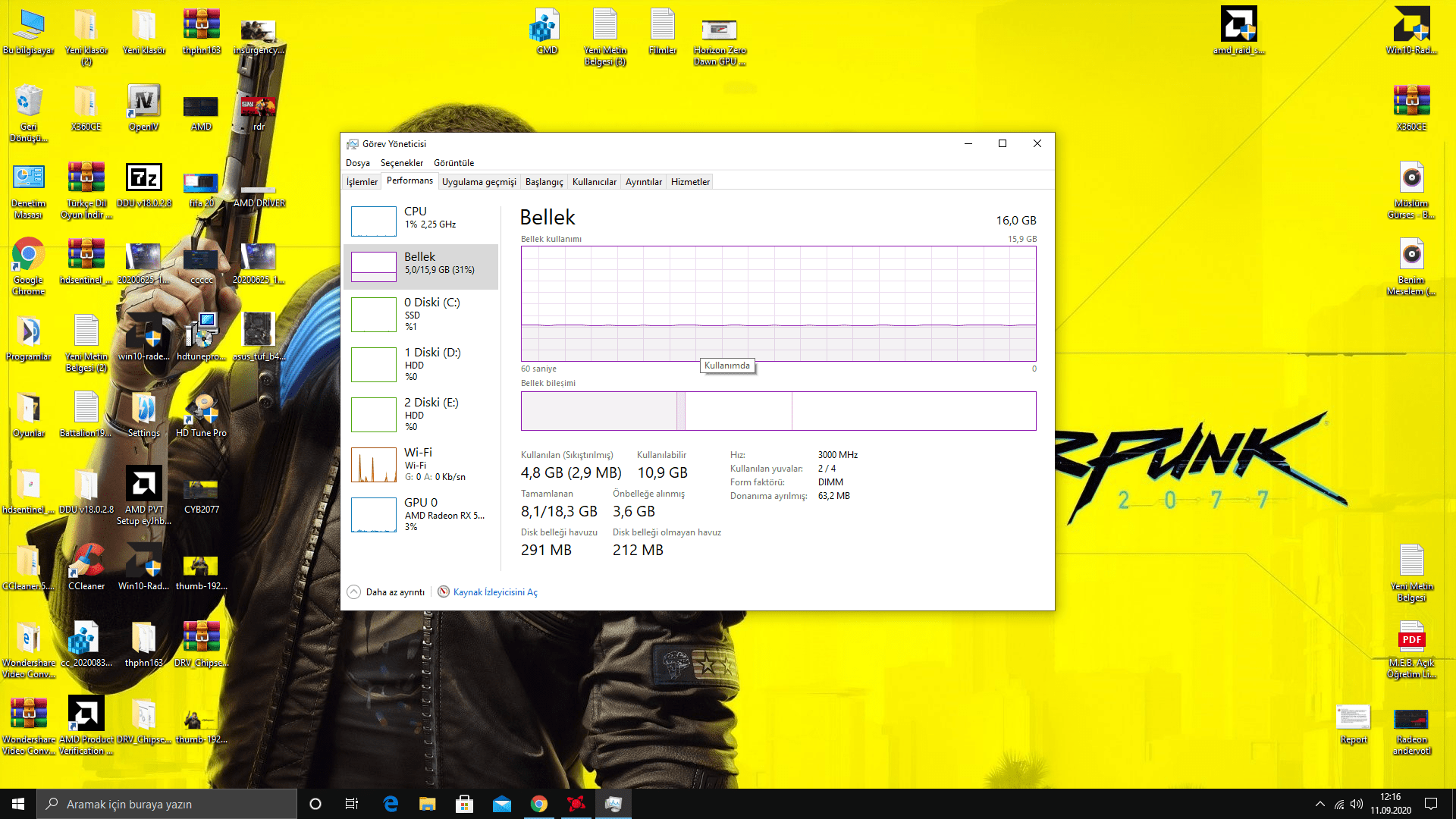
Task: Collapse view with Daha az ayrıntı arrow
Action: (354, 592)
